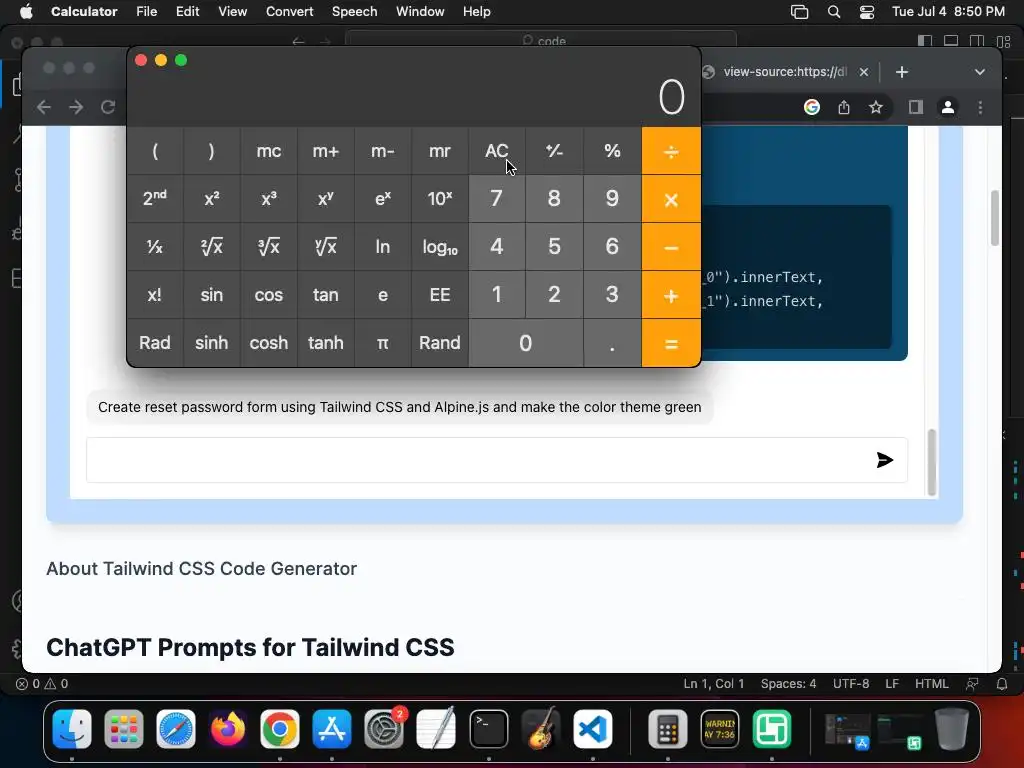1024x768 pixels.
Task: Open Control Center in menu bar
Action: click(867, 12)
